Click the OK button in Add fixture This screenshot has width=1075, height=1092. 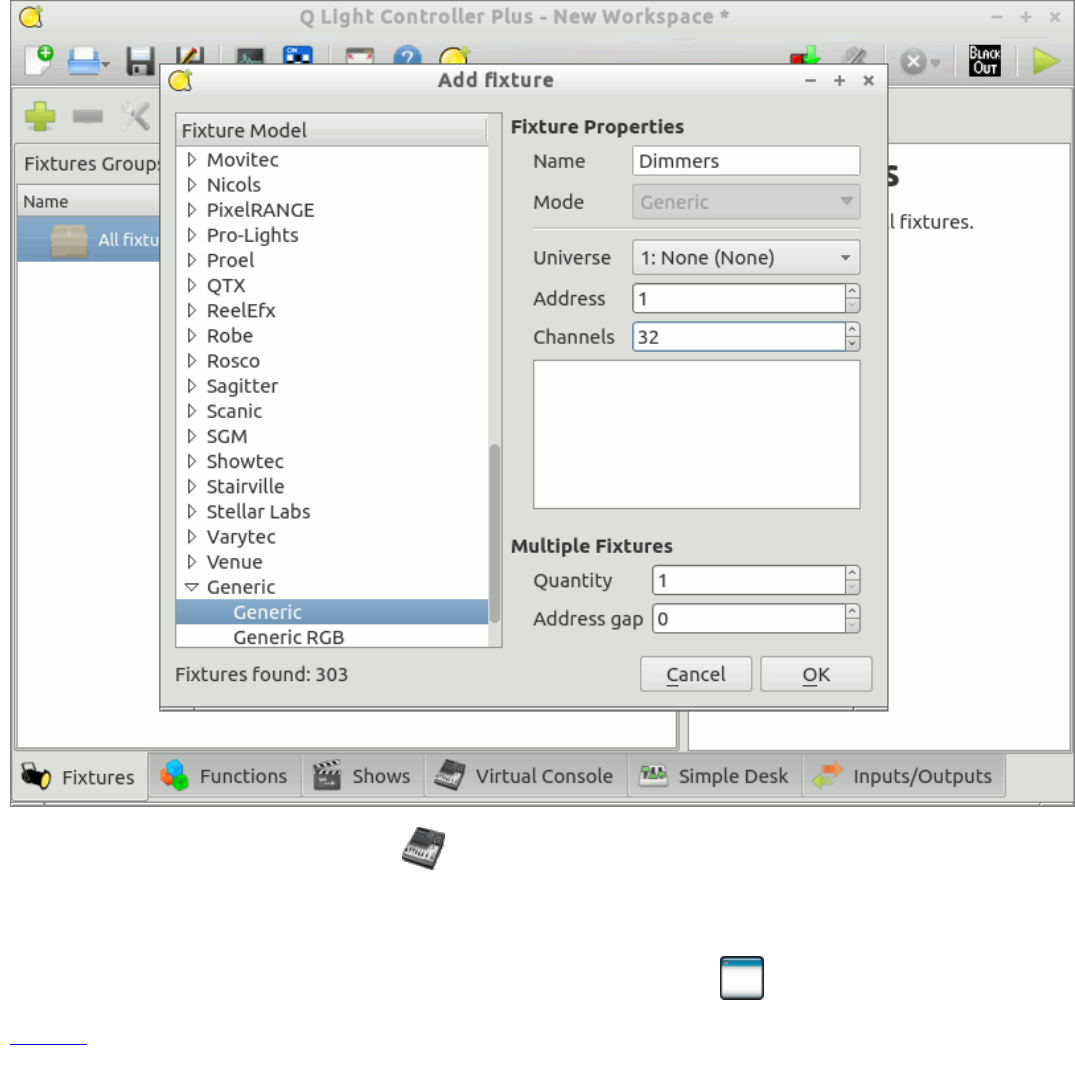click(x=816, y=674)
